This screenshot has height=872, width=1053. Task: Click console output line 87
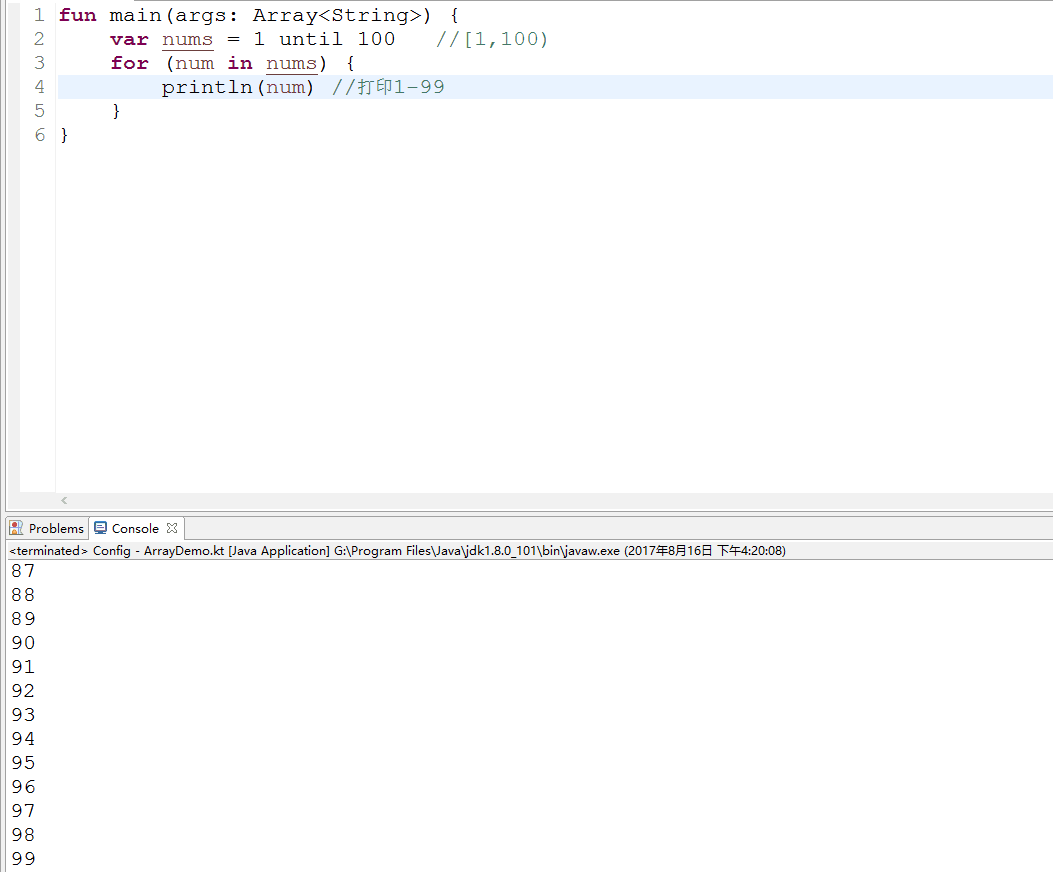[x=23, y=571]
